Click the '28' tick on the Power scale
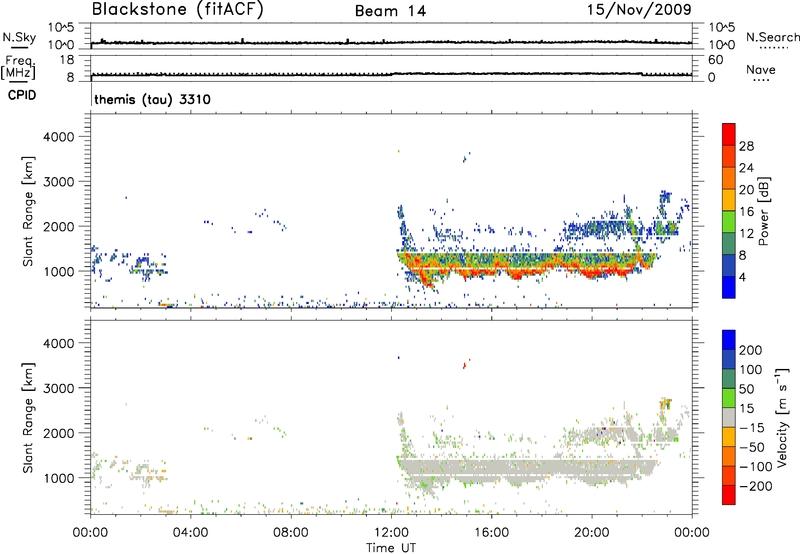Image resolution: width=800 pixels, height=554 pixels. 746,146
